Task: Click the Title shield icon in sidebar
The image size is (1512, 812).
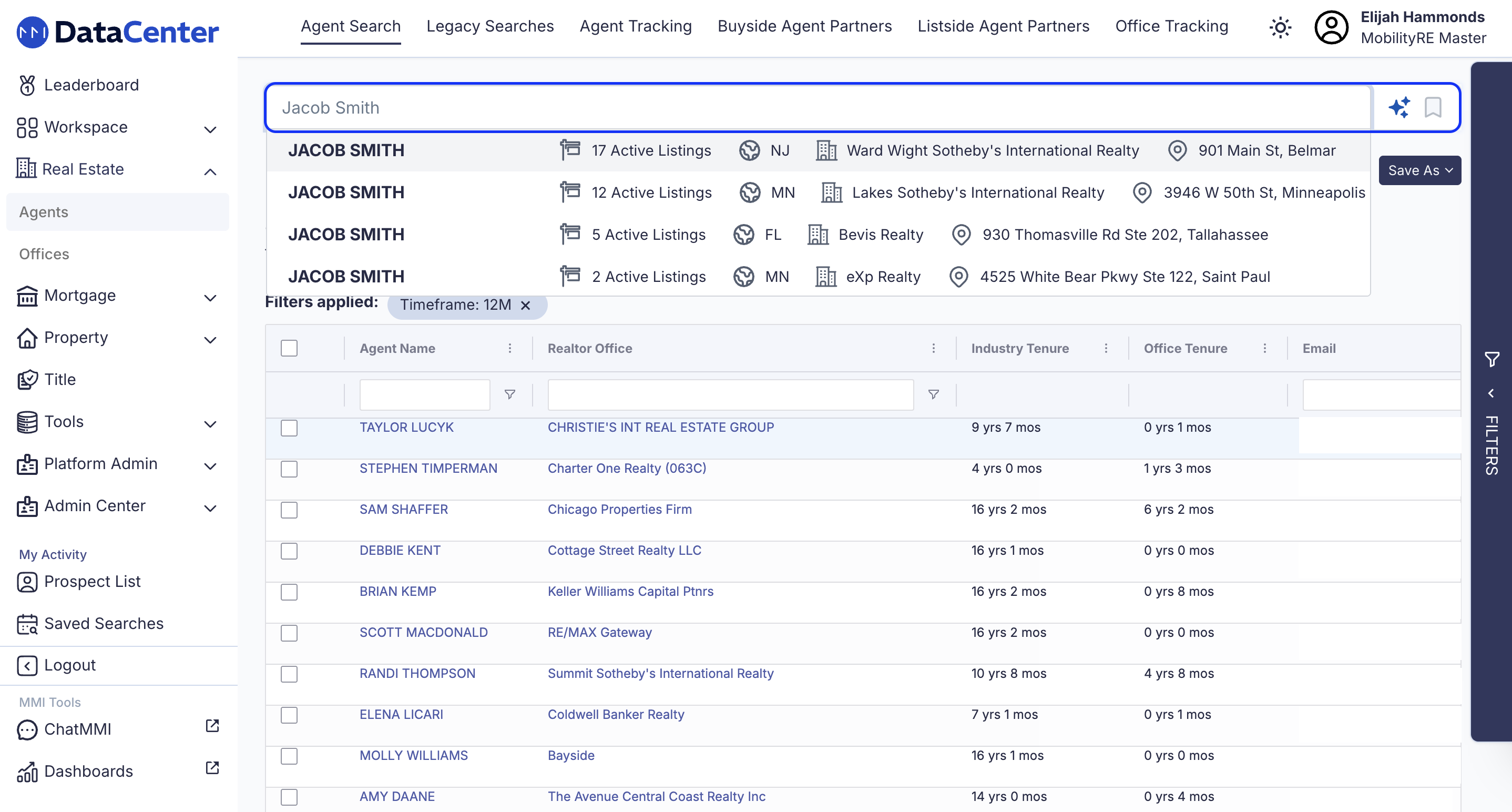Action: click(x=27, y=380)
